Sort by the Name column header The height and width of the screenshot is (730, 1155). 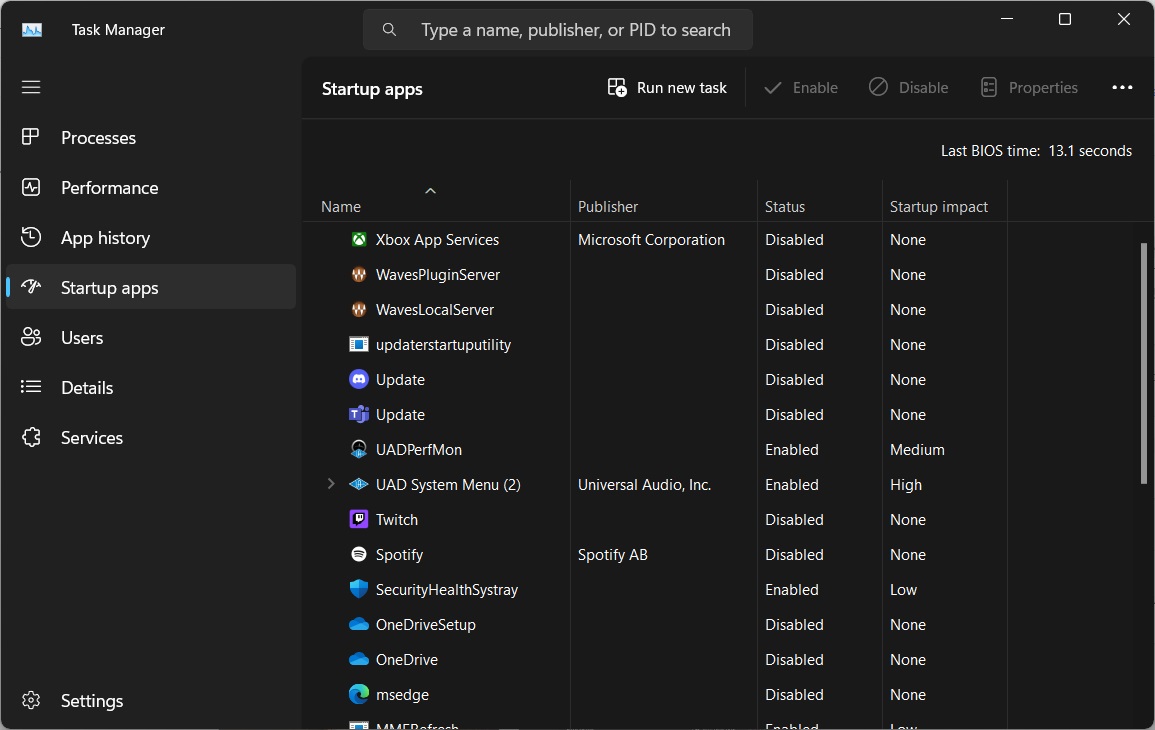[x=341, y=207]
